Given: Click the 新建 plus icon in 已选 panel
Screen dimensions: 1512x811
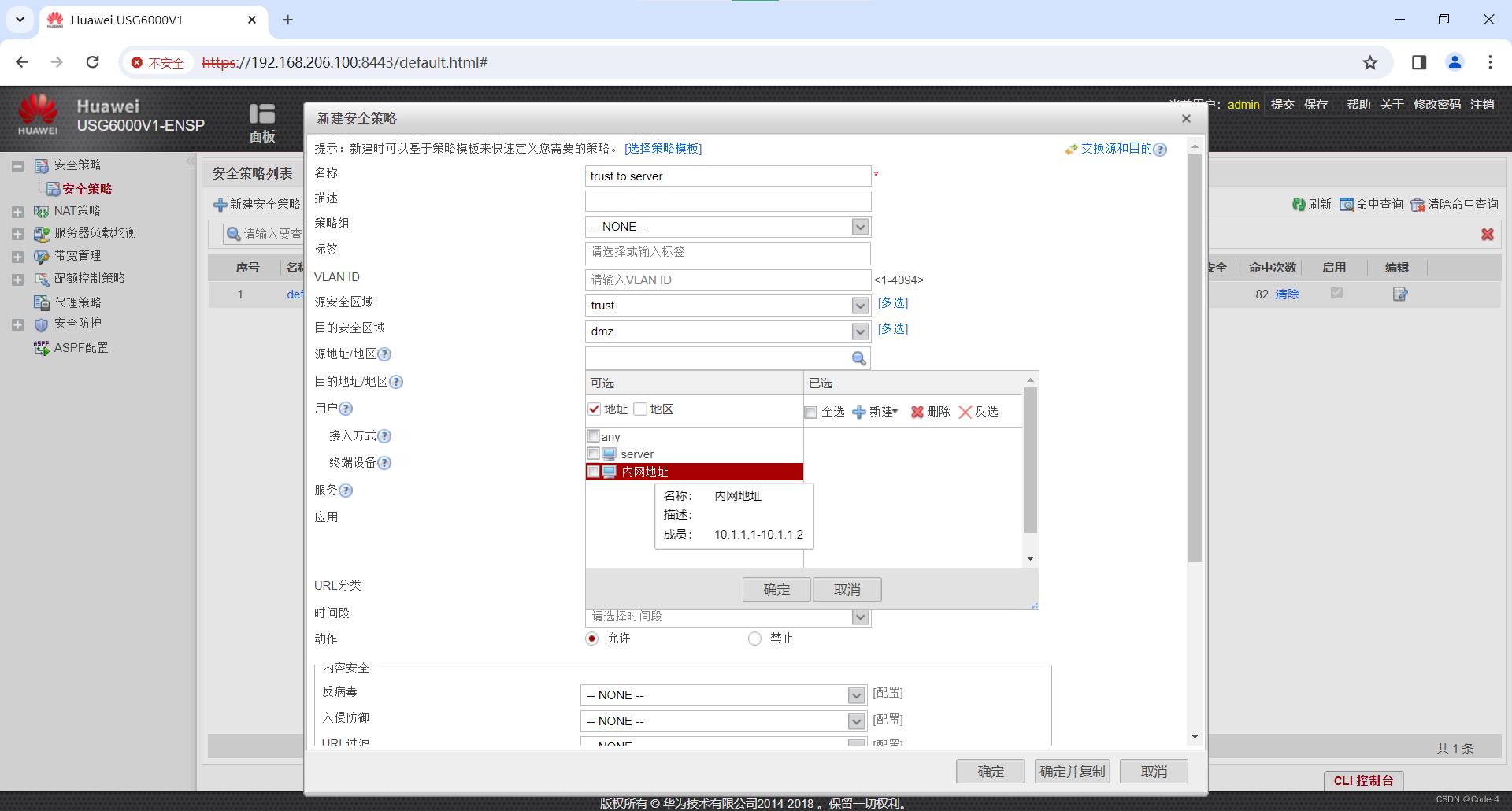Looking at the screenshot, I should click(x=859, y=412).
